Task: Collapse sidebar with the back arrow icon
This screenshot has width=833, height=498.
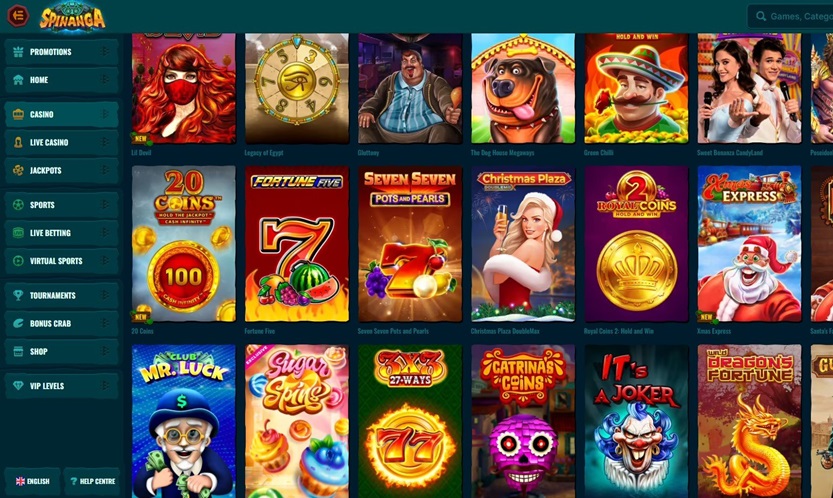Action: [18, 15]
